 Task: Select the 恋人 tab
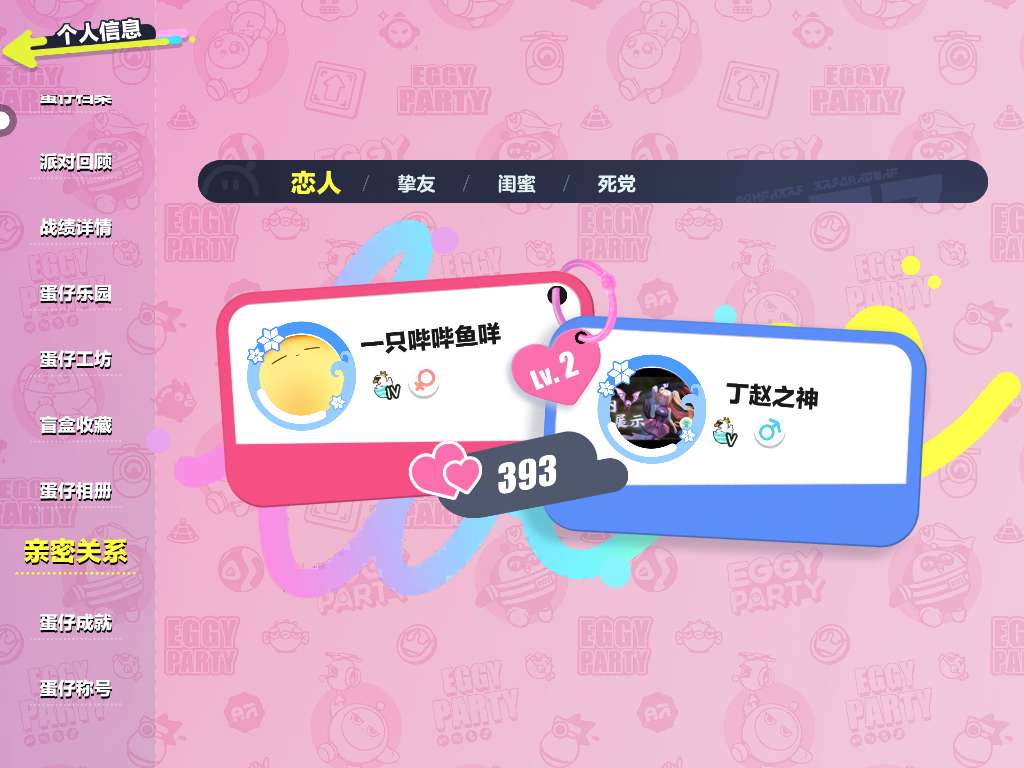316,182
